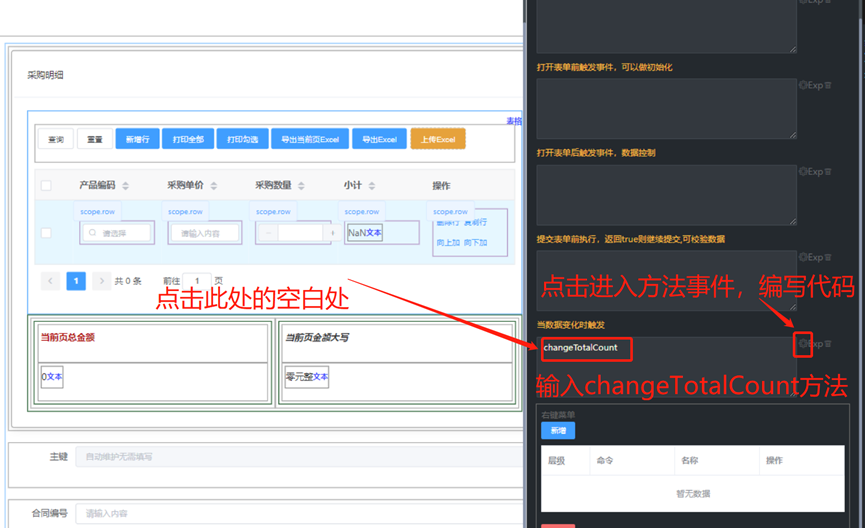Click scope.row tag above 产品编码 cell
Screen dimensions: 865x528
97,211
